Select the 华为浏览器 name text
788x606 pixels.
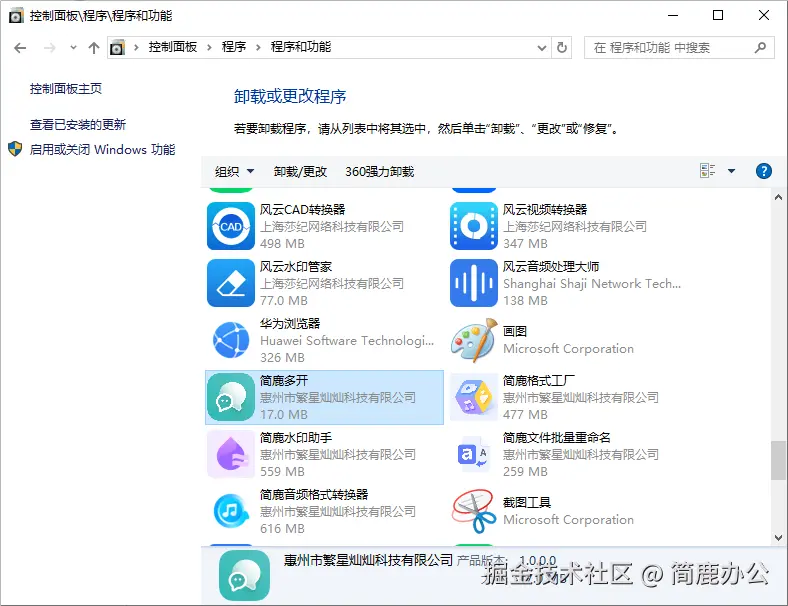(x=290, y=323)
